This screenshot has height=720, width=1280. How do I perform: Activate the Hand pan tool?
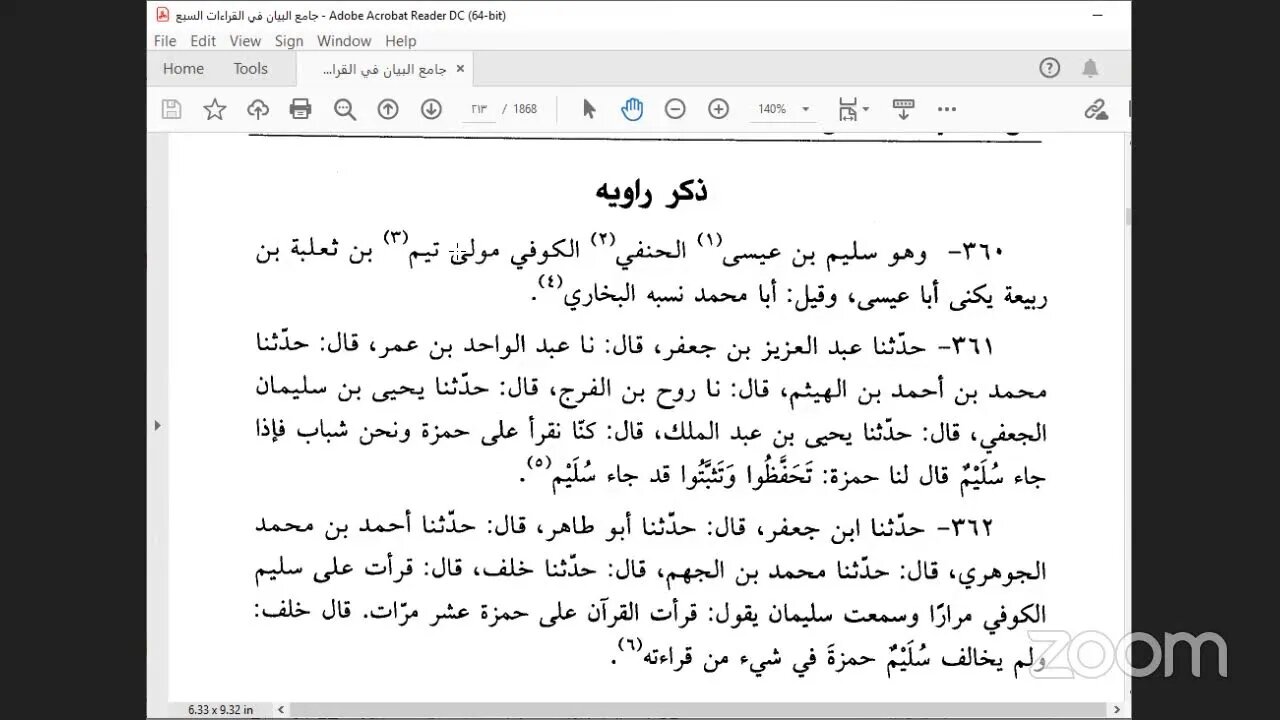tap(632, 109)
